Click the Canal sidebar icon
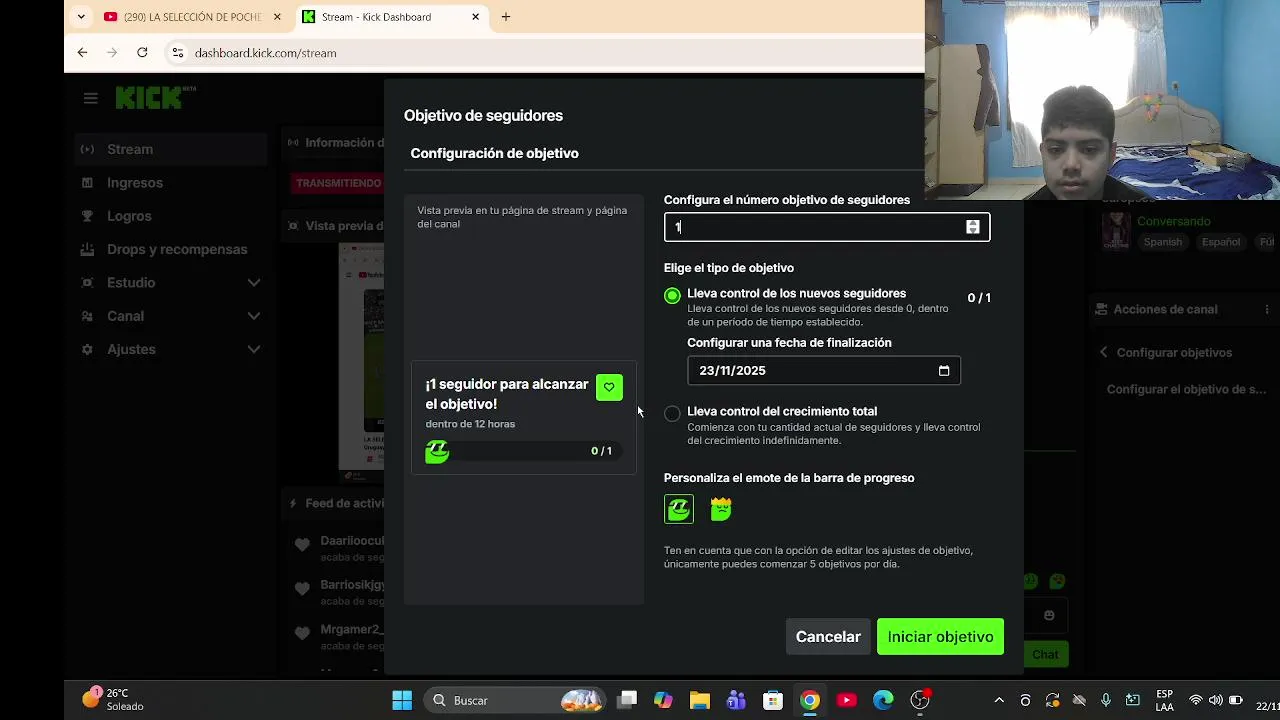Image resolution: width=1280 pixels, height=720 pixels. pyautogui.click(x=88, y=316)
